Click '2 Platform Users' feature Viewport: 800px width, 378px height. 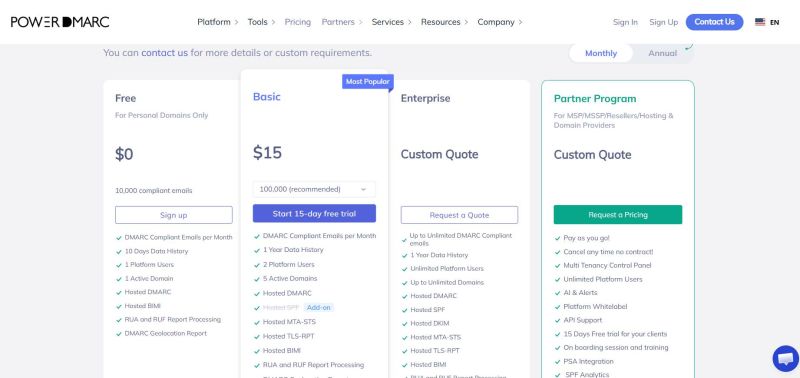pos(289,264)
